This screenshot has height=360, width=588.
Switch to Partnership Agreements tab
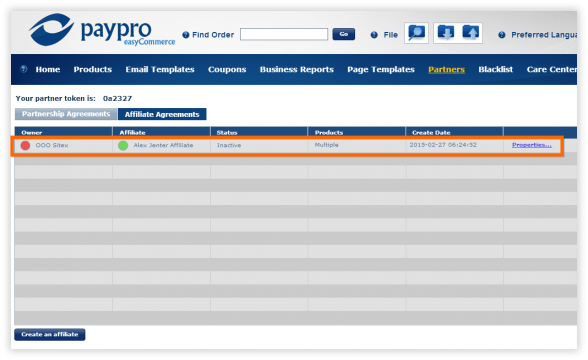pyautogui.click(x=66, y=114)
